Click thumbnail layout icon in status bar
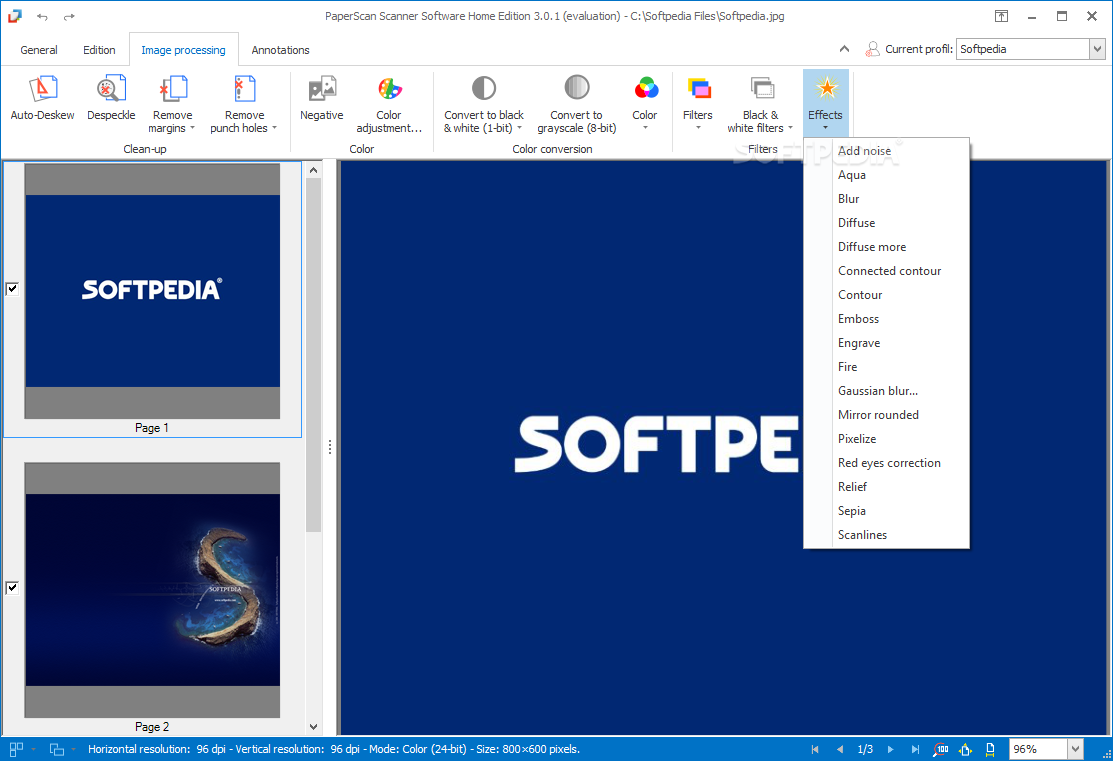This screenshot has height=761, width=1113. click(16, 749)
